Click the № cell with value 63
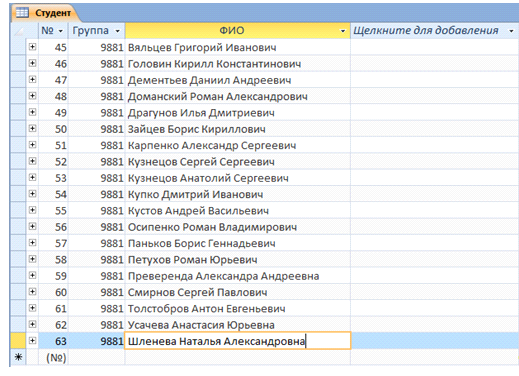The height and width of the screenshot is (376, 519). point(54,341)
